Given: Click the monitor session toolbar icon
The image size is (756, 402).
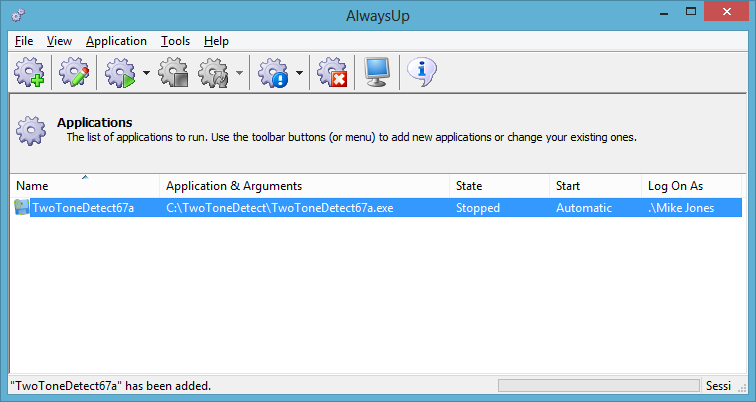Looking at the screenshot, I should click(377, 72).
